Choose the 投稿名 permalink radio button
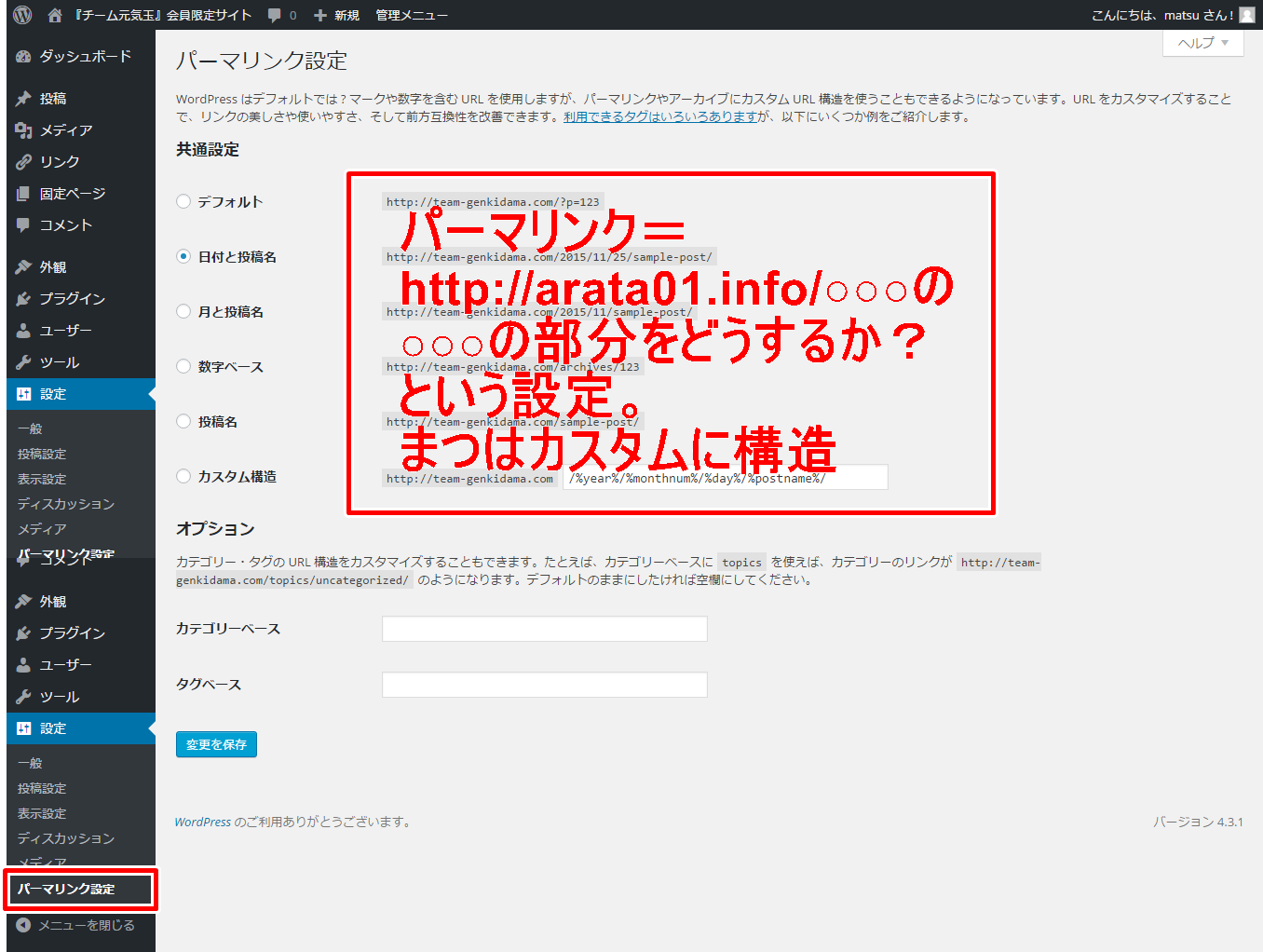1263x952 pixels. [183, 421]
